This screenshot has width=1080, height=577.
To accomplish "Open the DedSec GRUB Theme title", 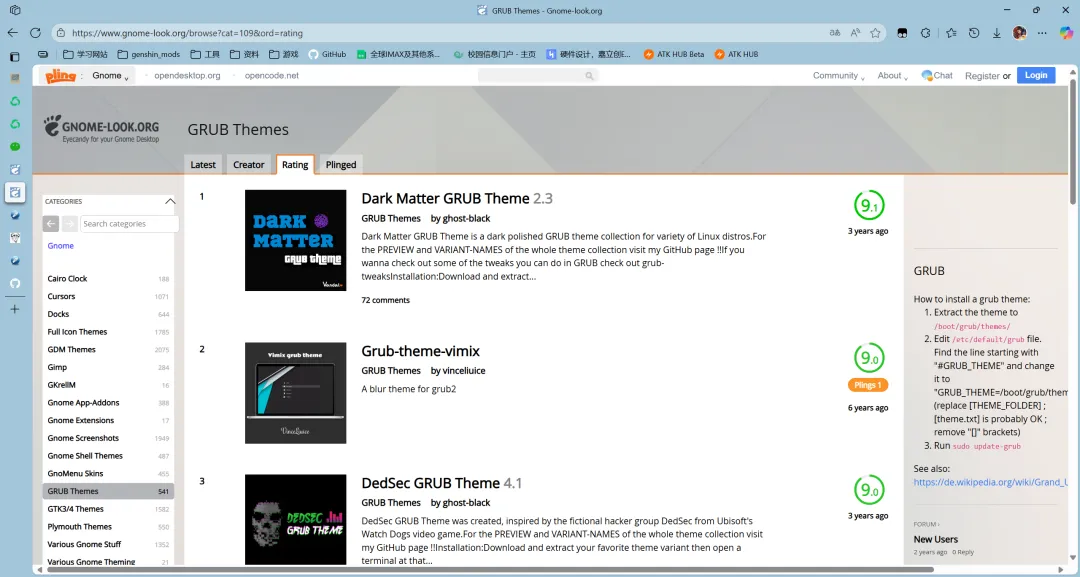I will 430,483.
